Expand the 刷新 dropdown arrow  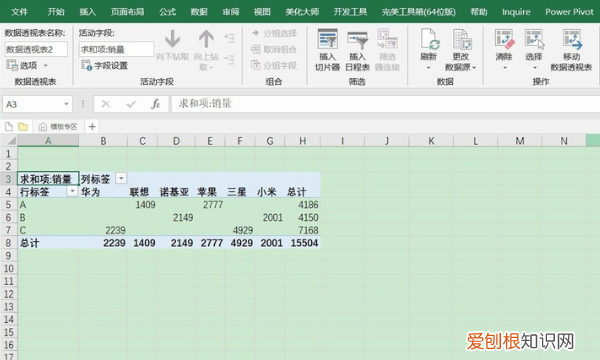pos(428,68)
